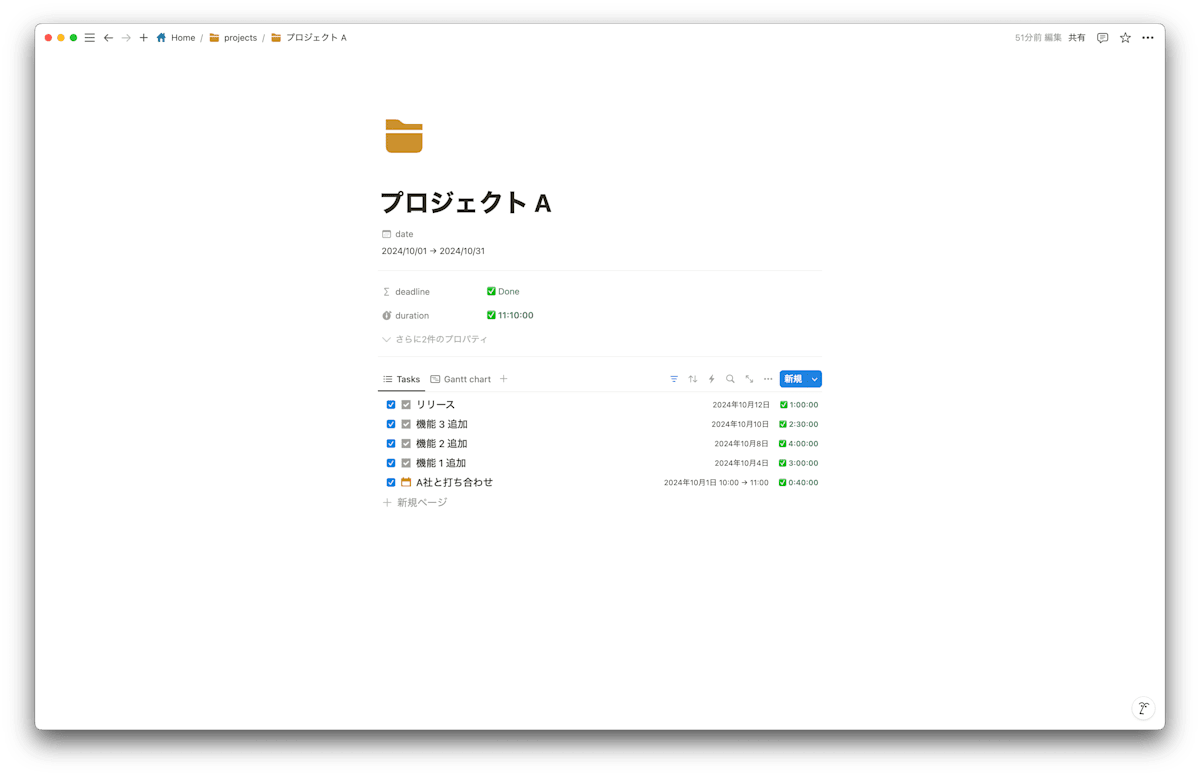Click the blue 新規 button
The height and width of the screenshot is (776, 1200).
[x=794, y=379]
